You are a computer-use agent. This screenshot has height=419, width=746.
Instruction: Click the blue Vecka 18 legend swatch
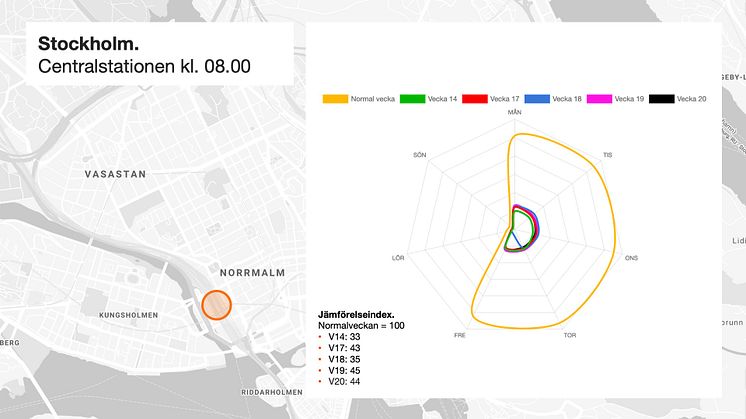pos(537,99)
